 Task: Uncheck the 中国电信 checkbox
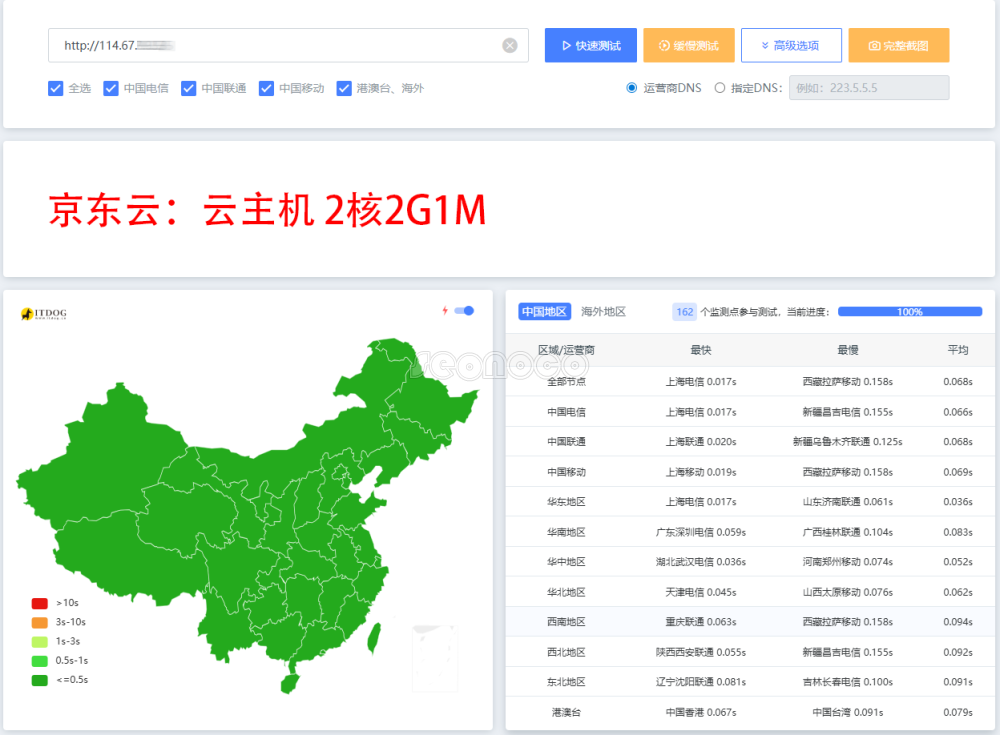[x=111, y=88]
